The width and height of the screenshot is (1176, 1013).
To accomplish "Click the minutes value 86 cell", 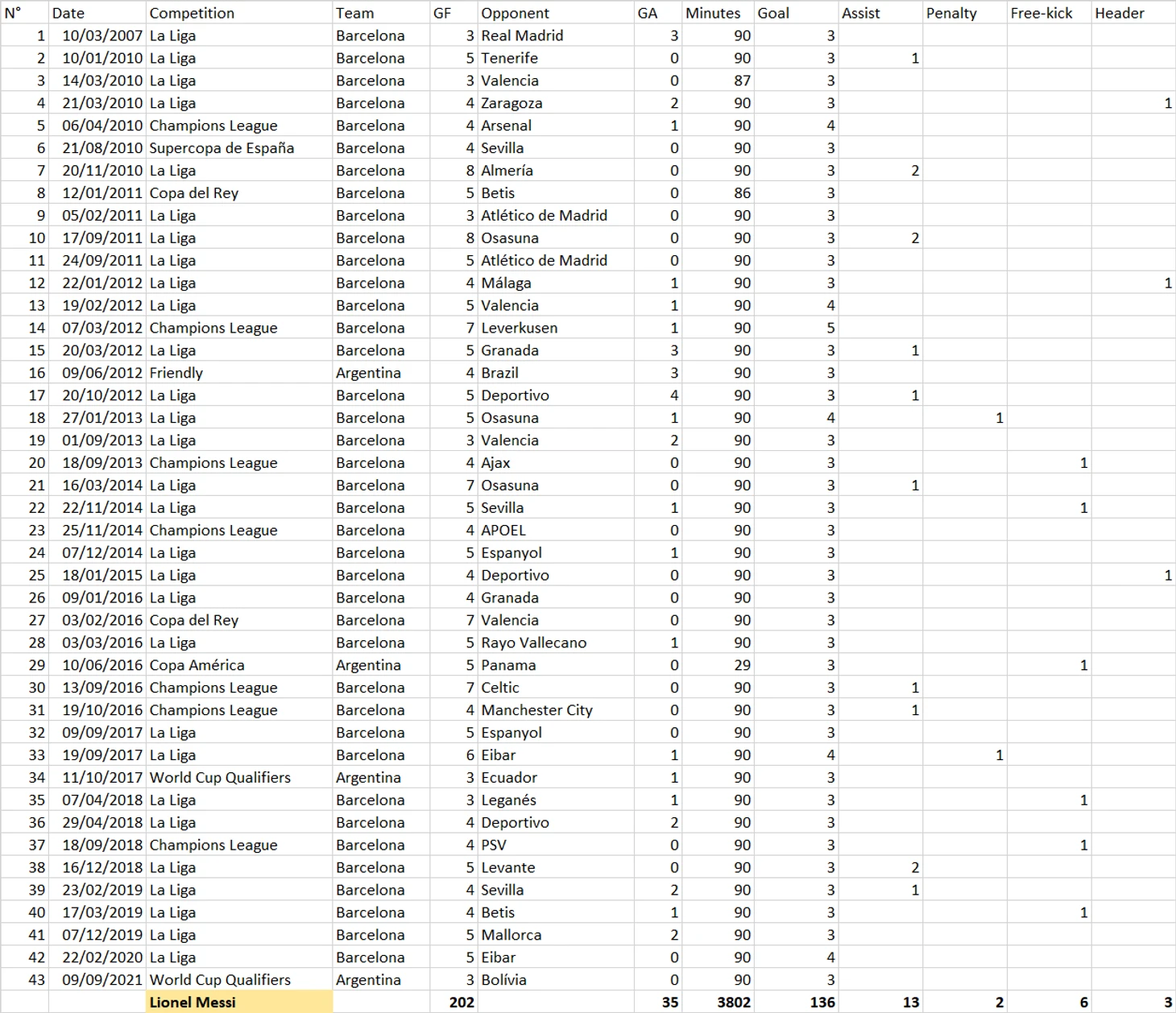I will pos(718,193).
